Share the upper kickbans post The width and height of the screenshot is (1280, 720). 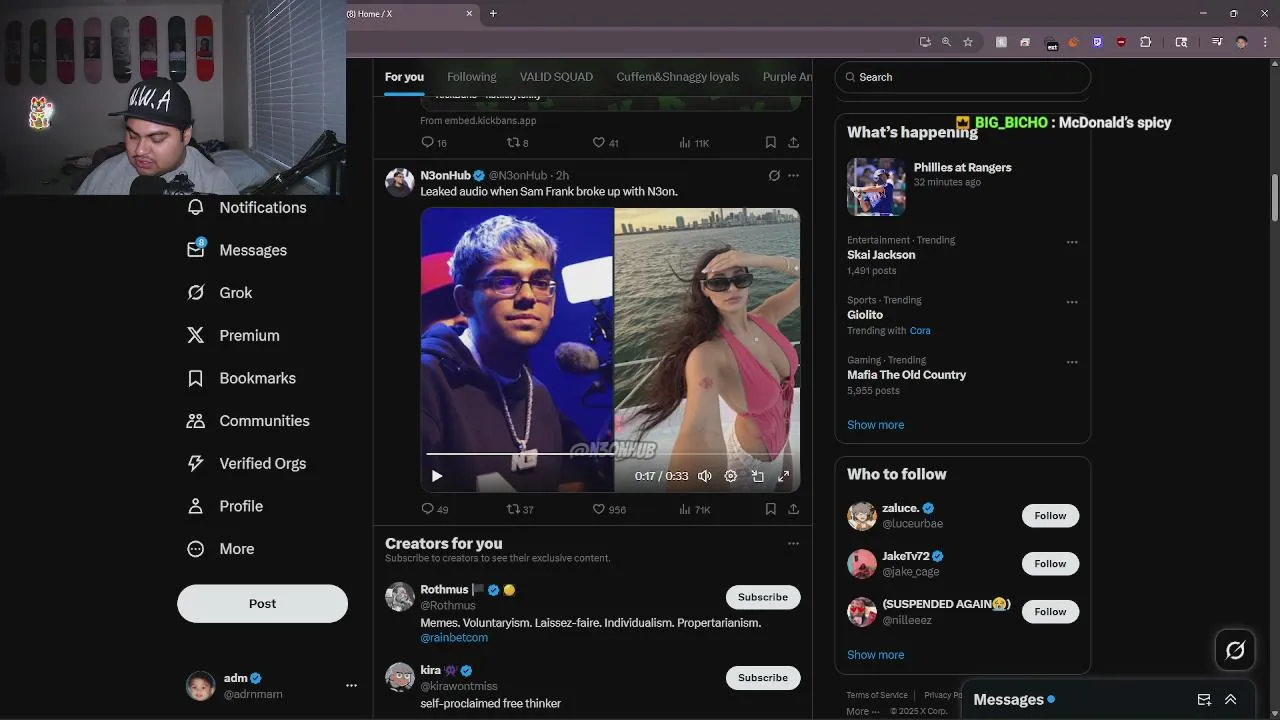(x=793, y=143)
